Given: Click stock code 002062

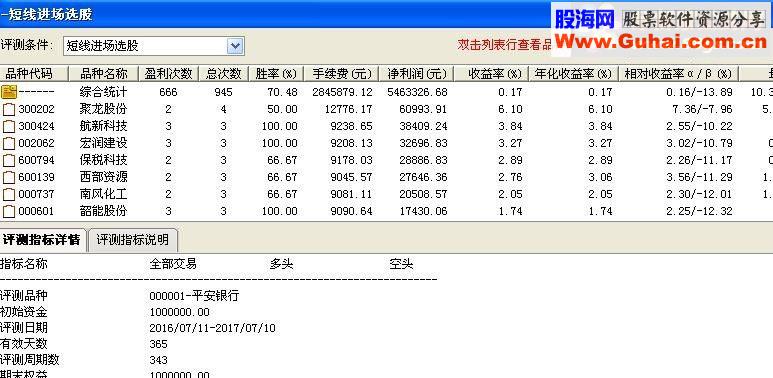Looking at the screenshot, I should (x=36, y=143).
